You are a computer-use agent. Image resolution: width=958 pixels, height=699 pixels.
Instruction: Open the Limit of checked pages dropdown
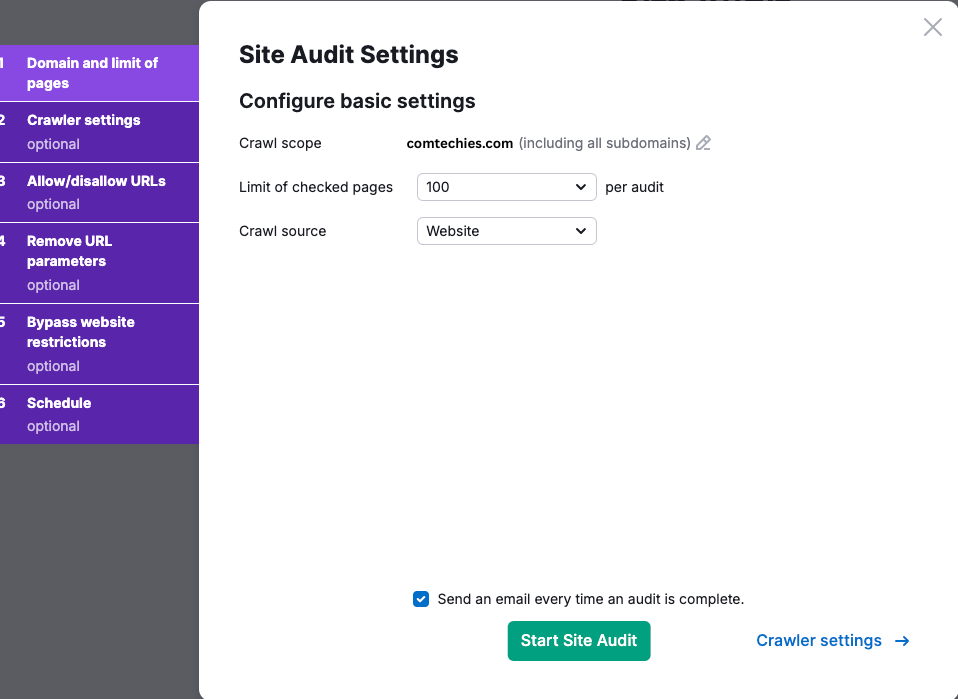[506, 187]
